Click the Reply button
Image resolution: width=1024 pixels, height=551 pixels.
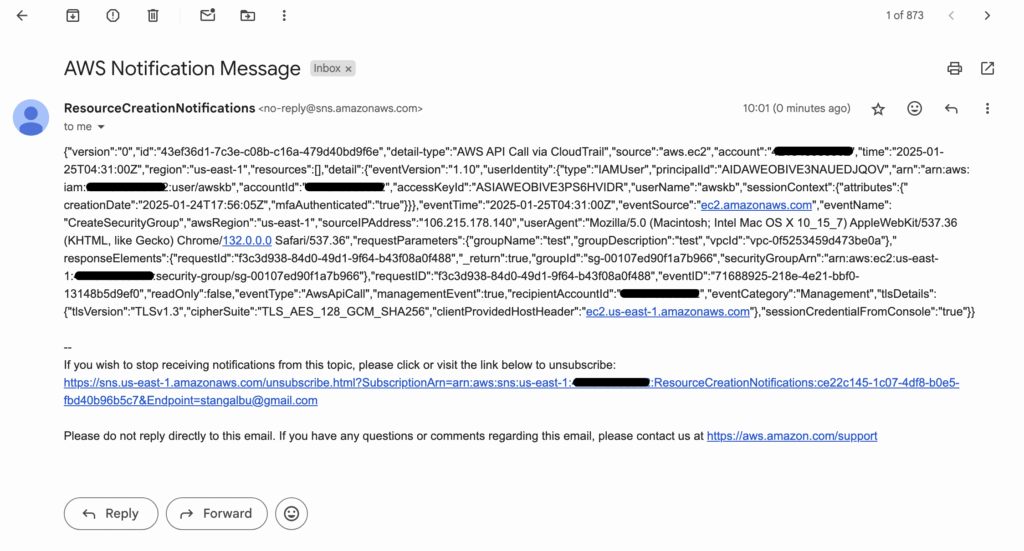(x=111, y=514)
